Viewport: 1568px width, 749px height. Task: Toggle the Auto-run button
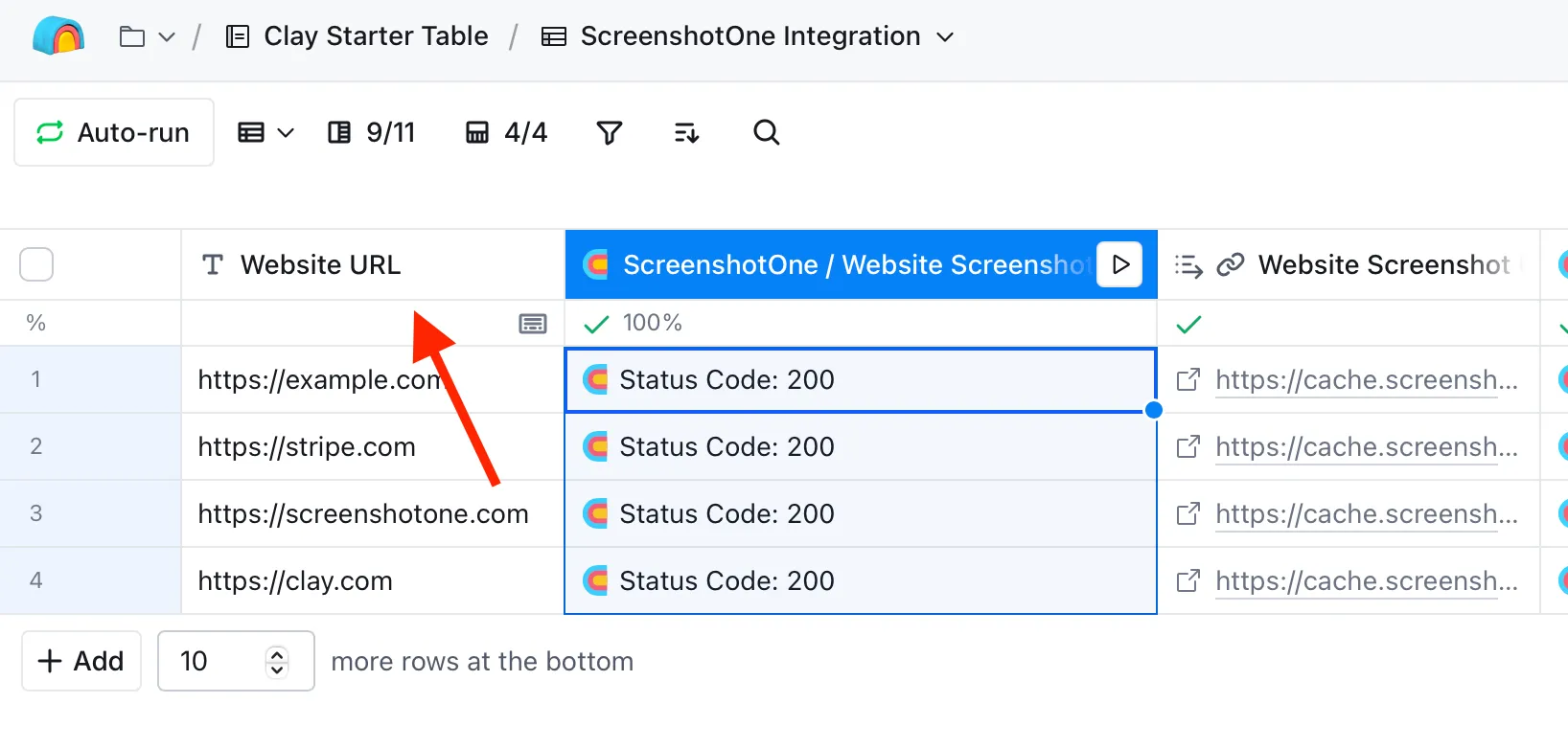point(114,132)
